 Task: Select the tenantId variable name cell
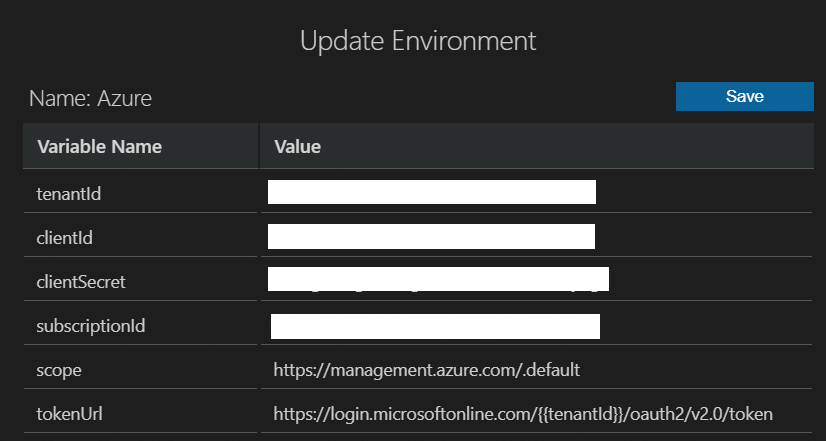click(69, 193)
